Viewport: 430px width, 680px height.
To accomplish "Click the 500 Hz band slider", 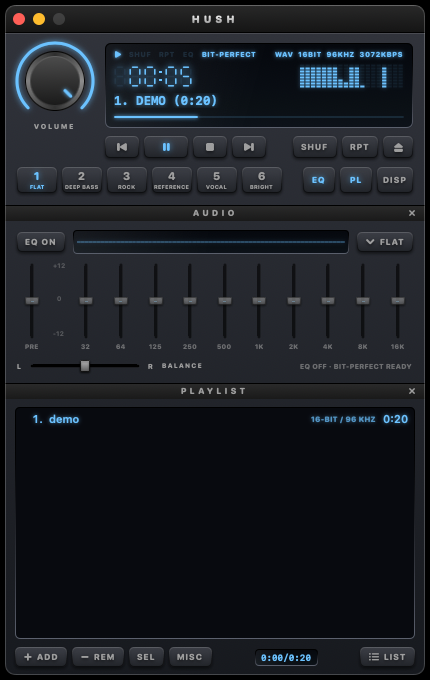I will tap(225, 301).
